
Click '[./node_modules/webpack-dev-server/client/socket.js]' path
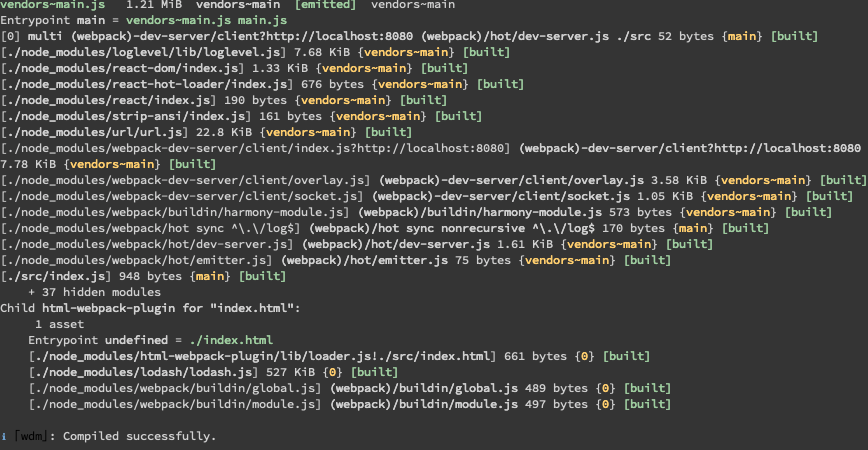(x=182, y=196)
